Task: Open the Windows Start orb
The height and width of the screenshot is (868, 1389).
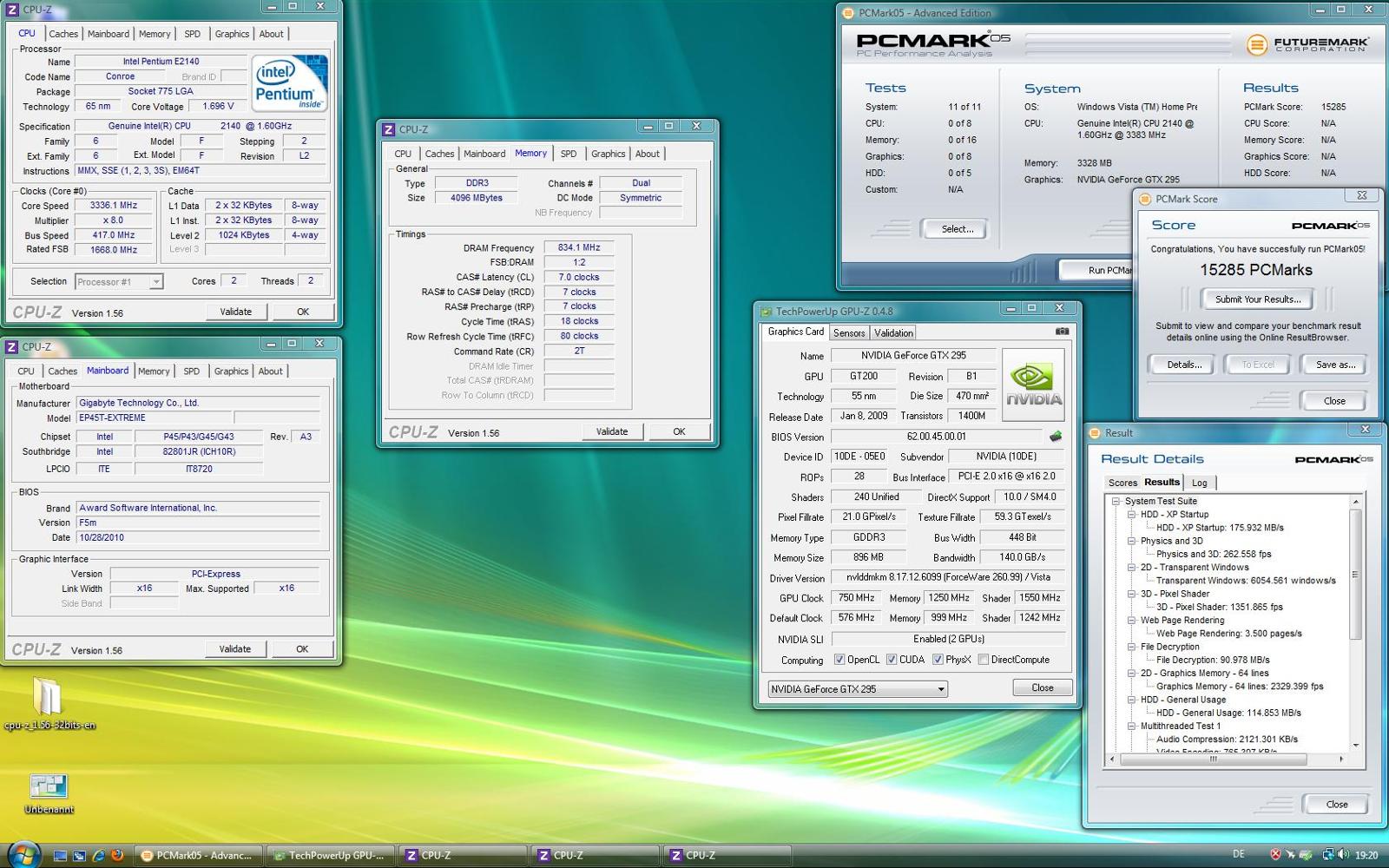Action: click(x=23, y=855)
